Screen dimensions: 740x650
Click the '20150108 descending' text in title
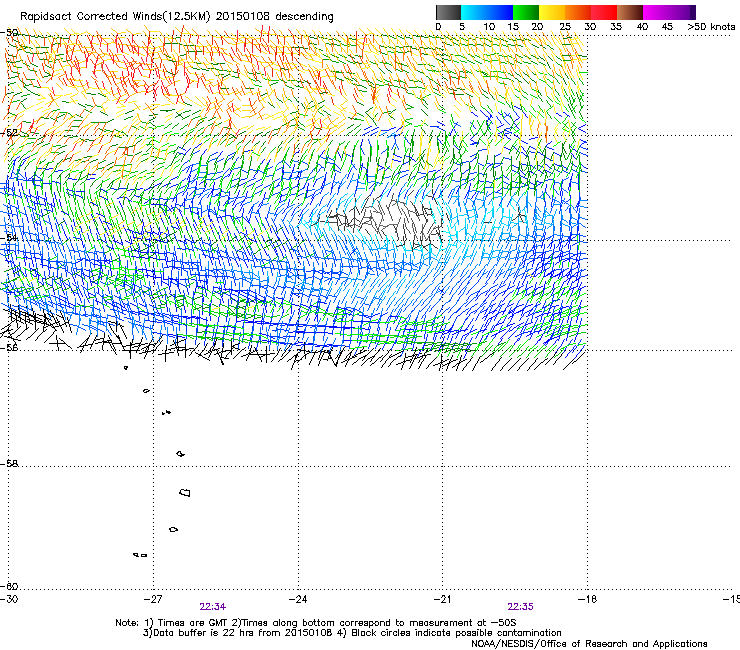274,16
